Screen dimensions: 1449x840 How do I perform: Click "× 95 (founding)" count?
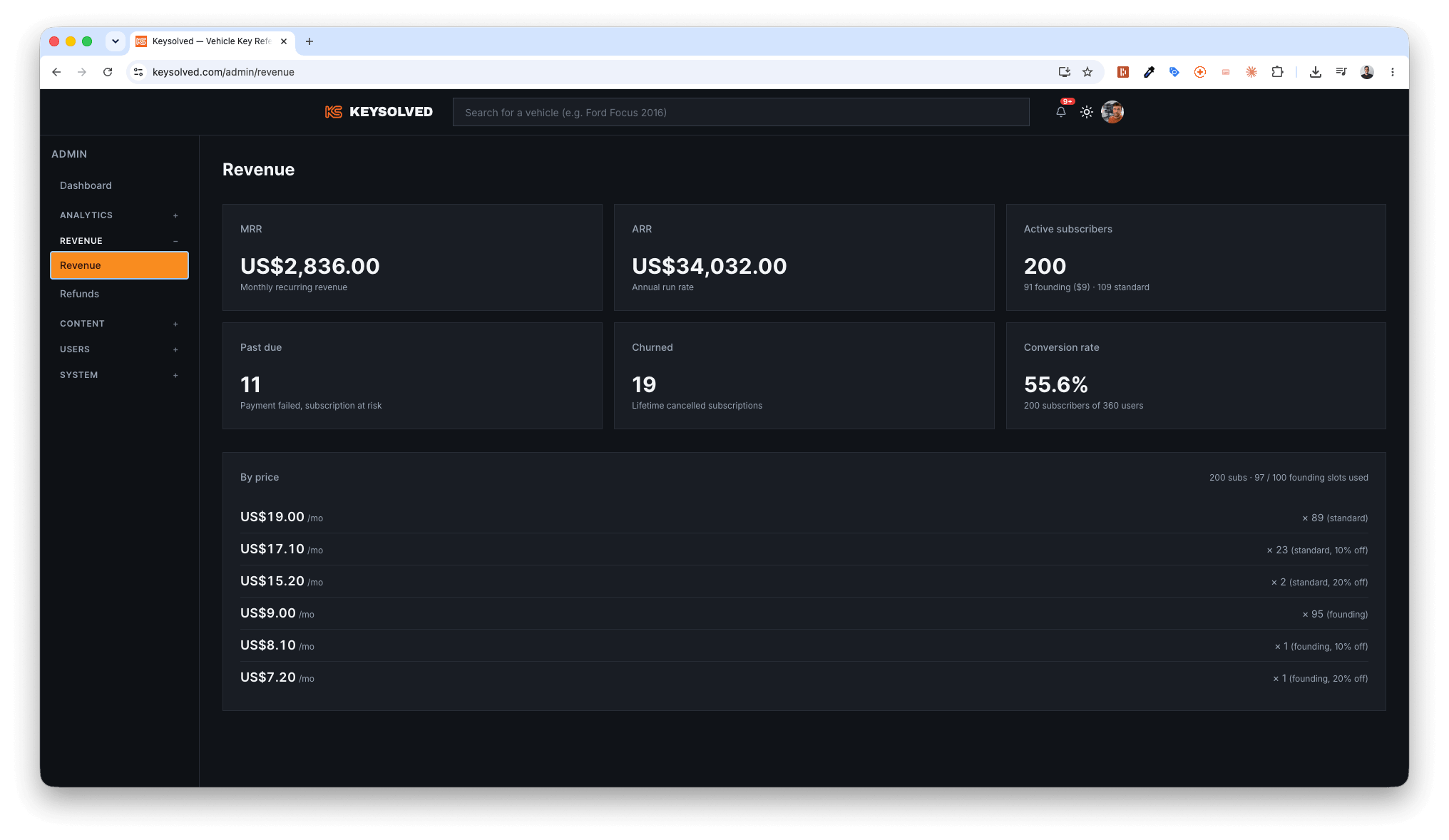point(1335,615)
